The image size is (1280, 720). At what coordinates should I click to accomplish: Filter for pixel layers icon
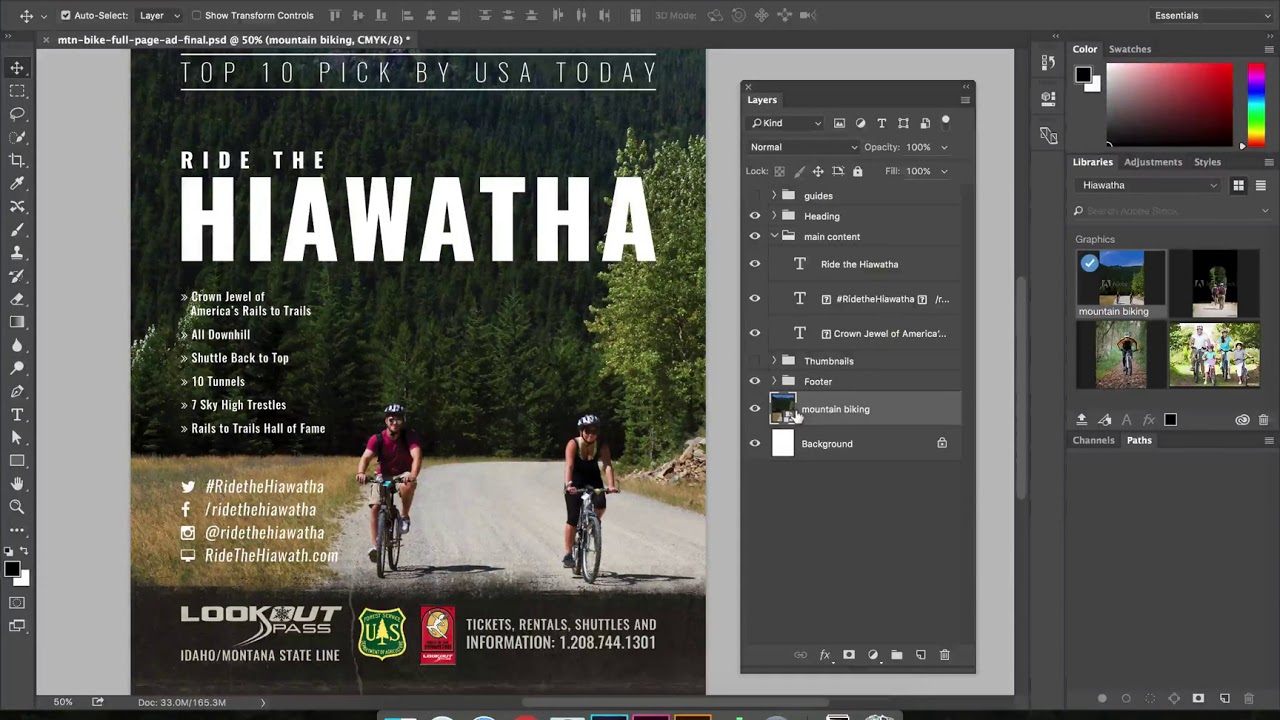(839, 123)
